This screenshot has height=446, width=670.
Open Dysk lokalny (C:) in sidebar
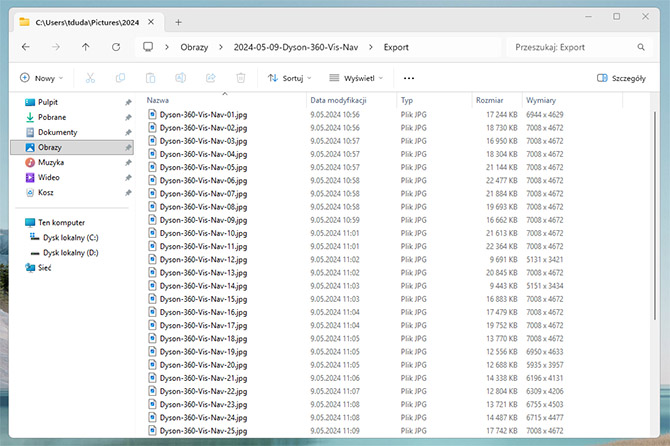coord(71,238)
